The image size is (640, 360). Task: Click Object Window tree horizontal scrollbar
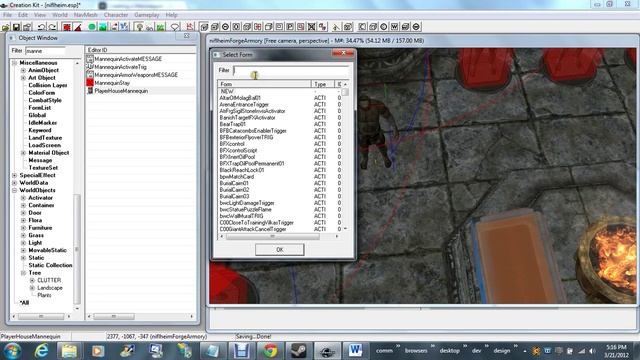tap(41, 316)
